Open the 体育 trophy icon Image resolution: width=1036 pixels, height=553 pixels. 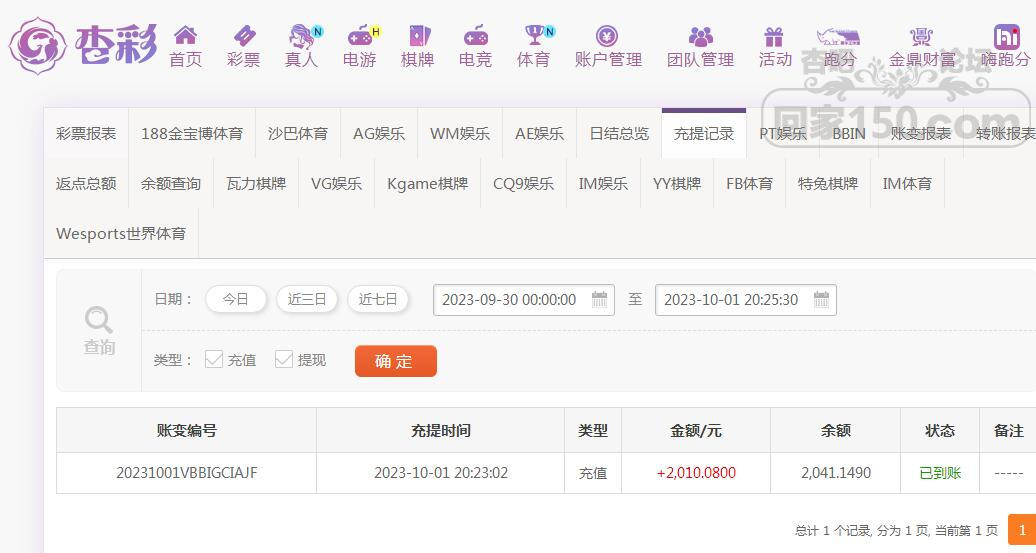(x=536, y=34)
